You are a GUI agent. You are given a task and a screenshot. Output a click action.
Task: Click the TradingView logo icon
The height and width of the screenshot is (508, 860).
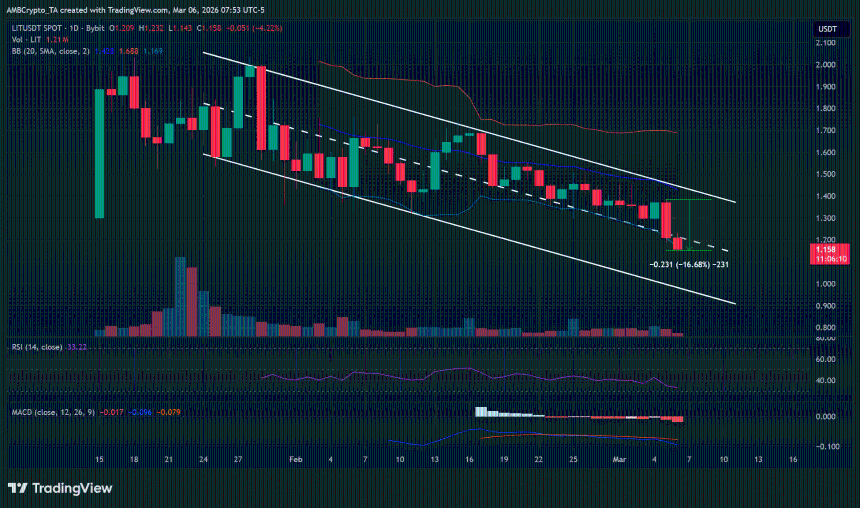17,488
